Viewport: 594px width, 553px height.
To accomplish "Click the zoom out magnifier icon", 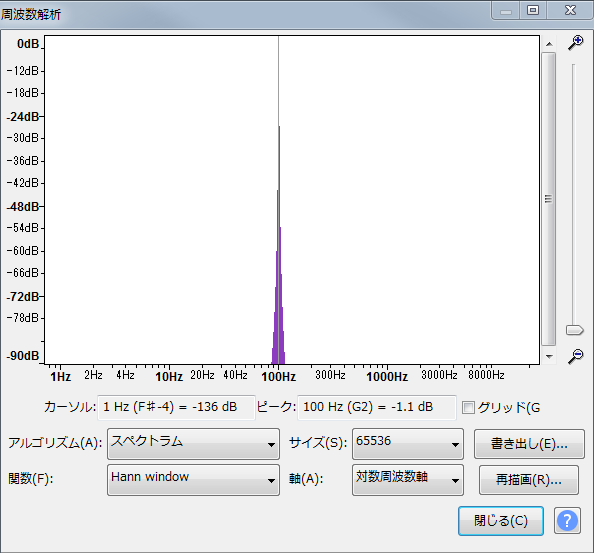I will (x=575, y=356).
